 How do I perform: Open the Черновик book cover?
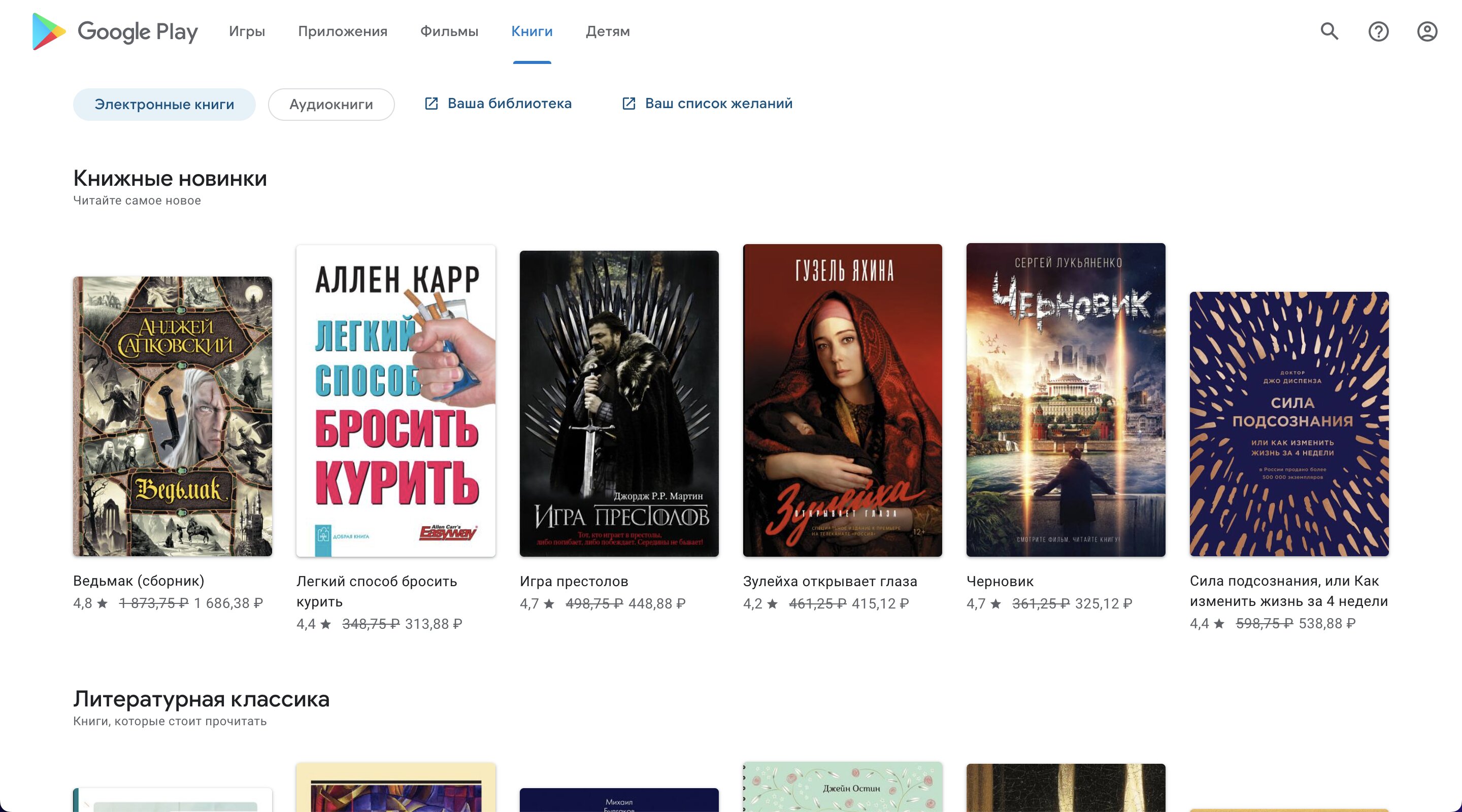click(1066, 399)
